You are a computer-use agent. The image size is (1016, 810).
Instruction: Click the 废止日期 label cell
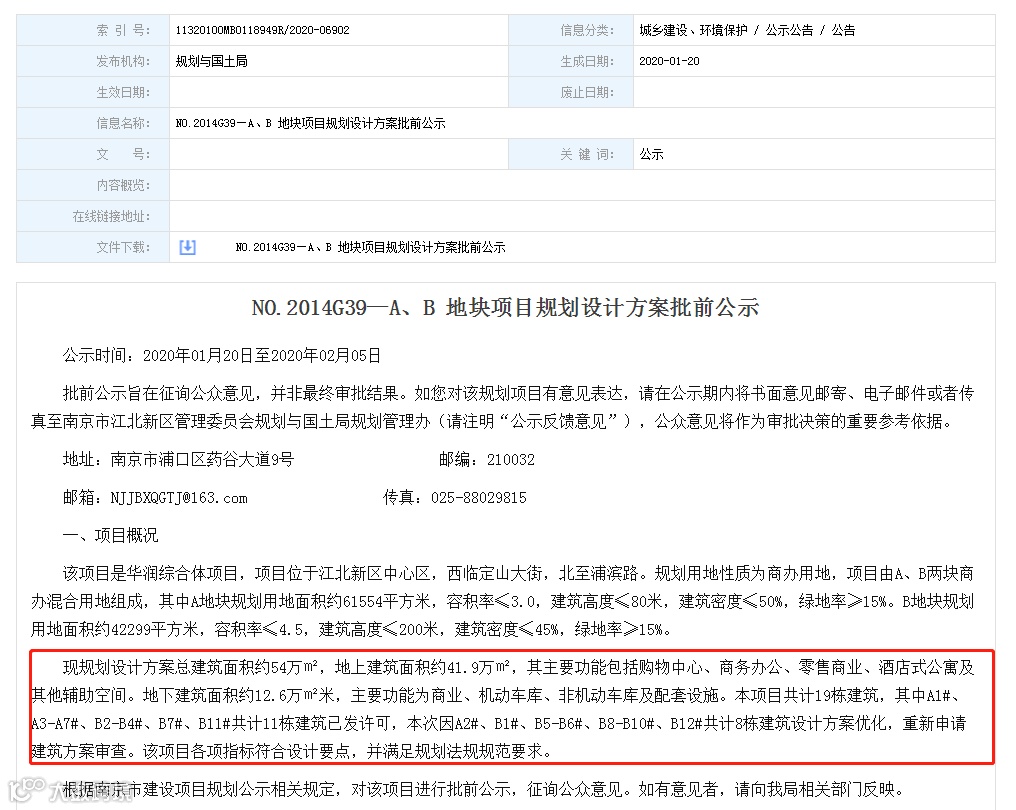pyautogui.click(x=571, y=92)
